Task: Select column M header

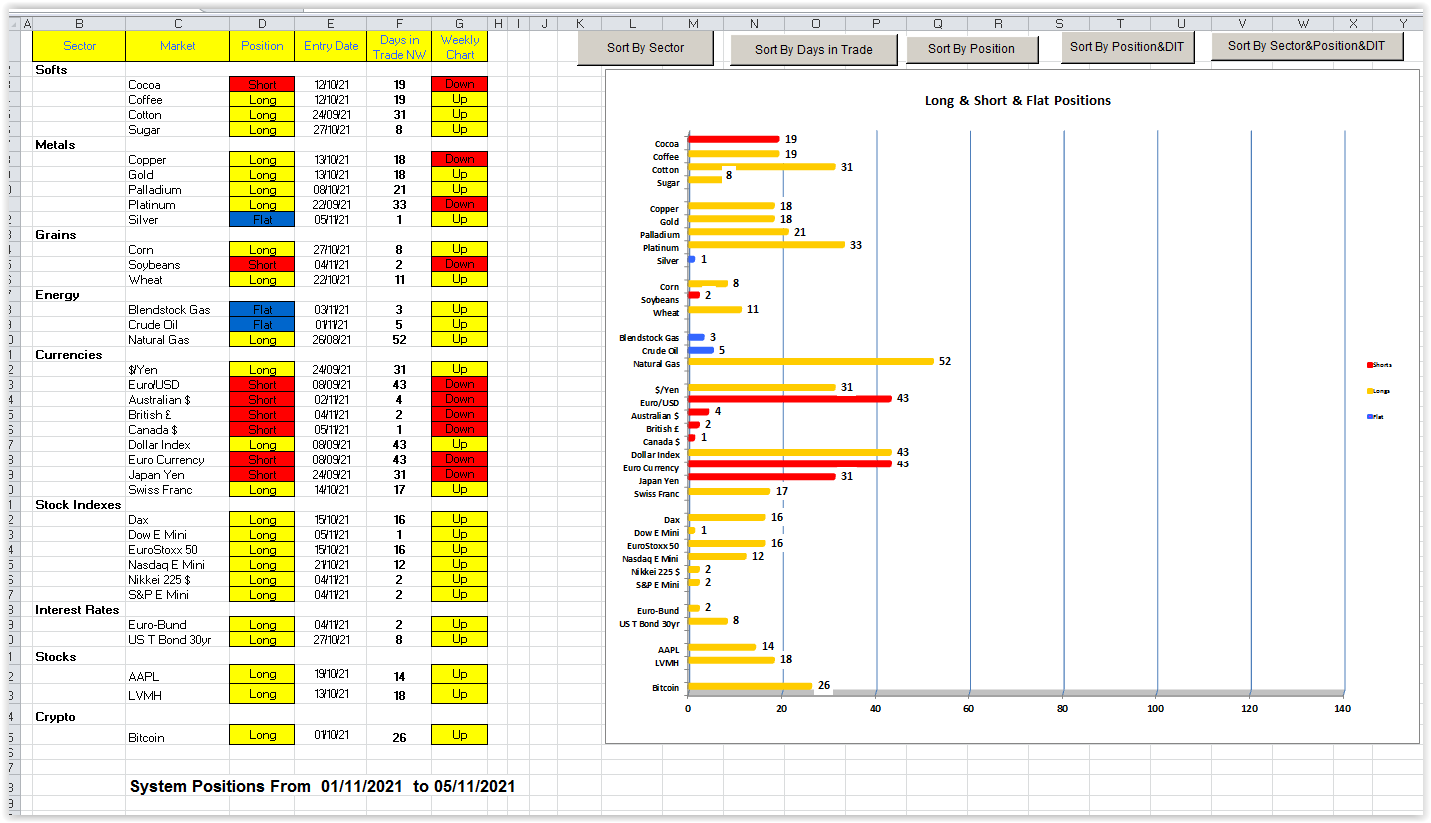Action: click(x=693, y=23)
